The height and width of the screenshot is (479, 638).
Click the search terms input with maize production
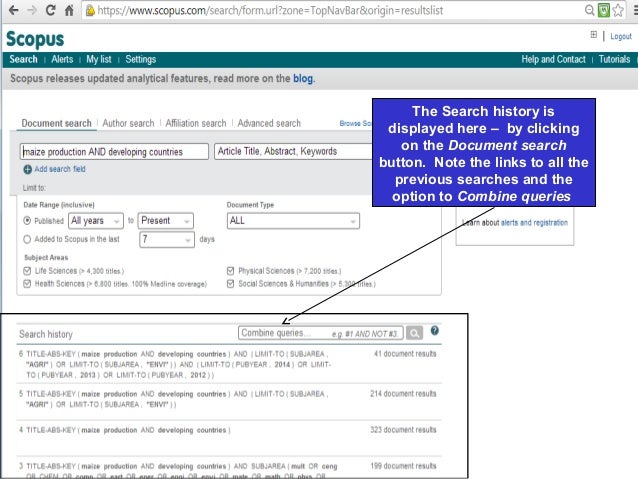[114, 151]
